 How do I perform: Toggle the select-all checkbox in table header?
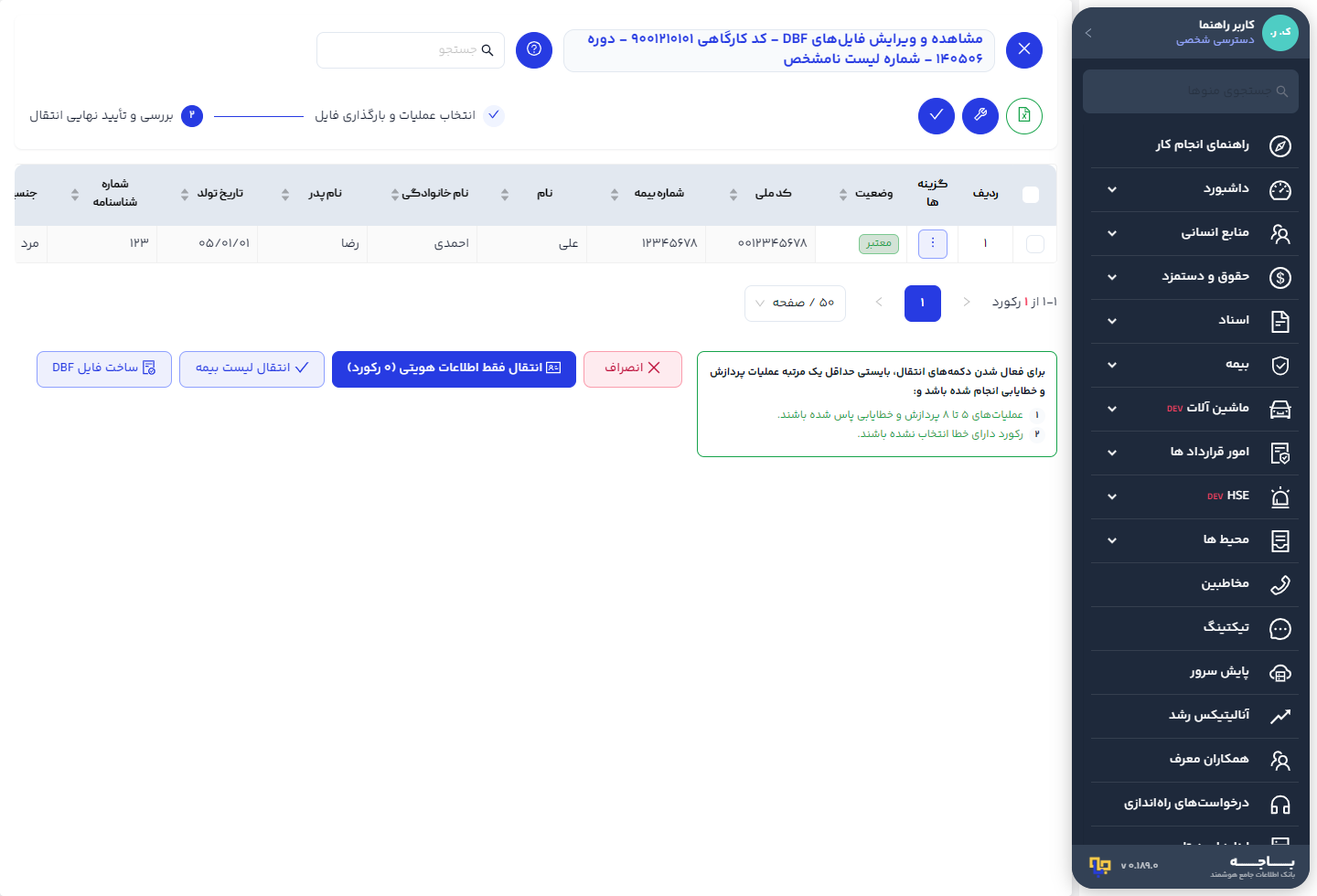click(x=1031, y=195)
